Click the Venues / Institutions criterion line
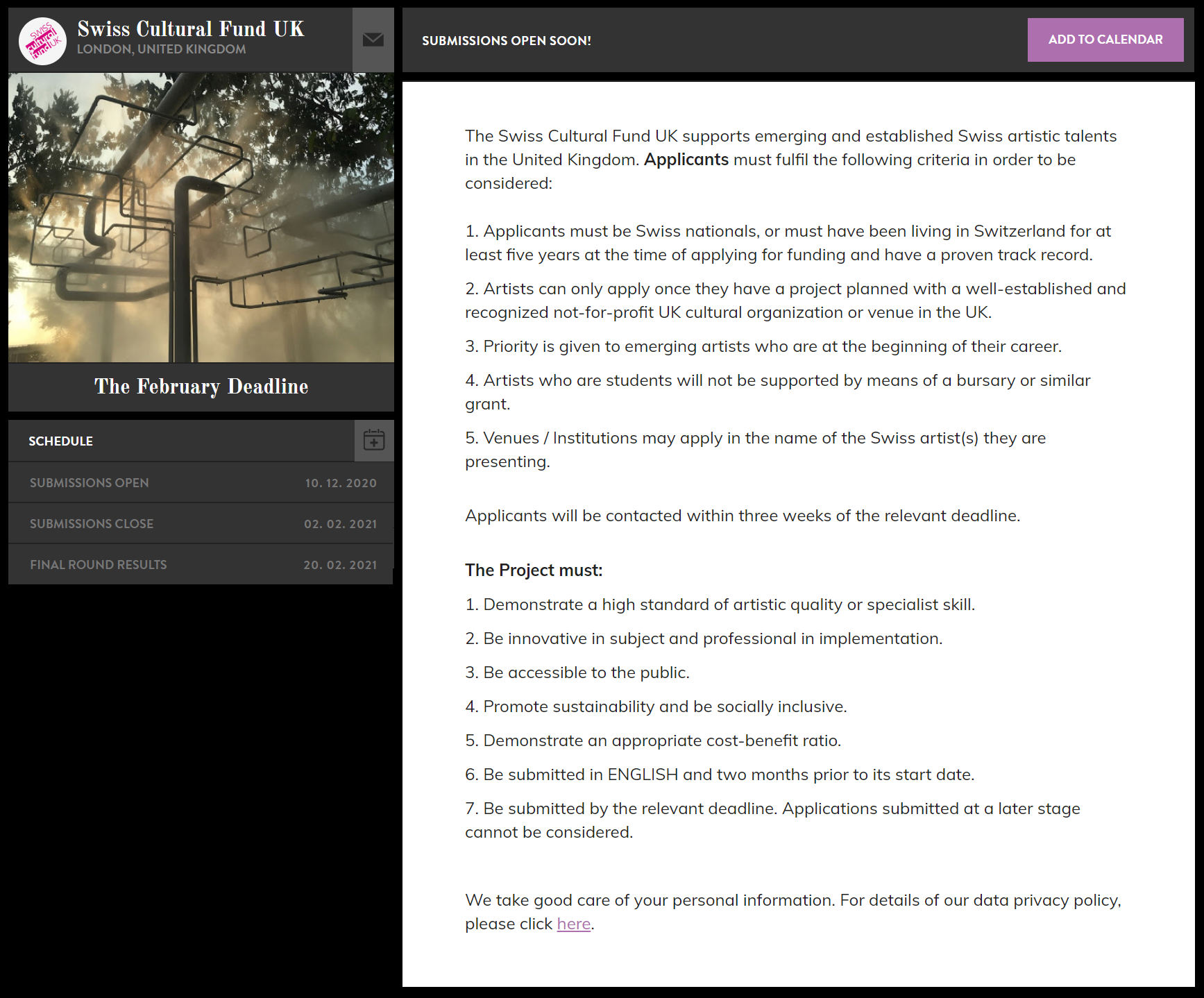This screenshot has width=1204, height=998. (x=755, y=450)
